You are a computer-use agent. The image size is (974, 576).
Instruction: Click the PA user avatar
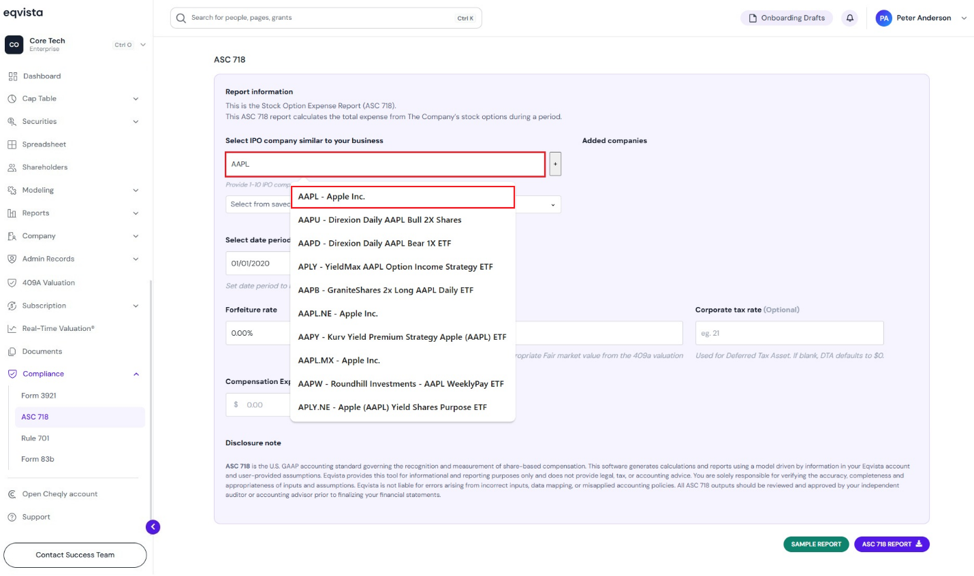[883, 18]
